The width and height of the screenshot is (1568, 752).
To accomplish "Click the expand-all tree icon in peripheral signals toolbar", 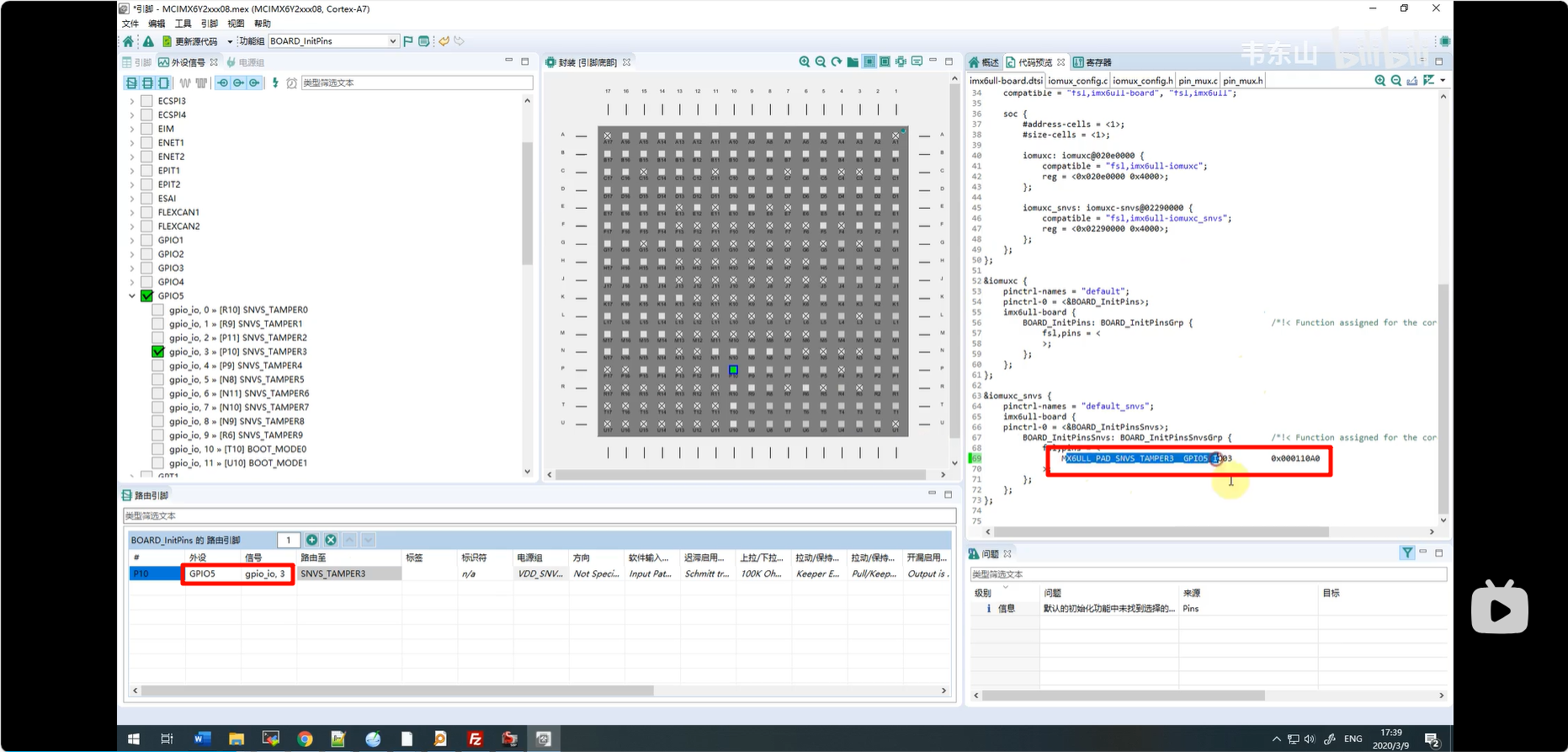I will coord(131,83).
